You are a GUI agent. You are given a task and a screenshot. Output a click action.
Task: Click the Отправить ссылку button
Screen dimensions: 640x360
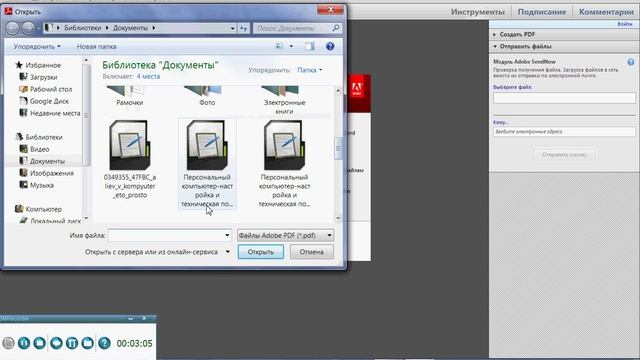(564, 155)
